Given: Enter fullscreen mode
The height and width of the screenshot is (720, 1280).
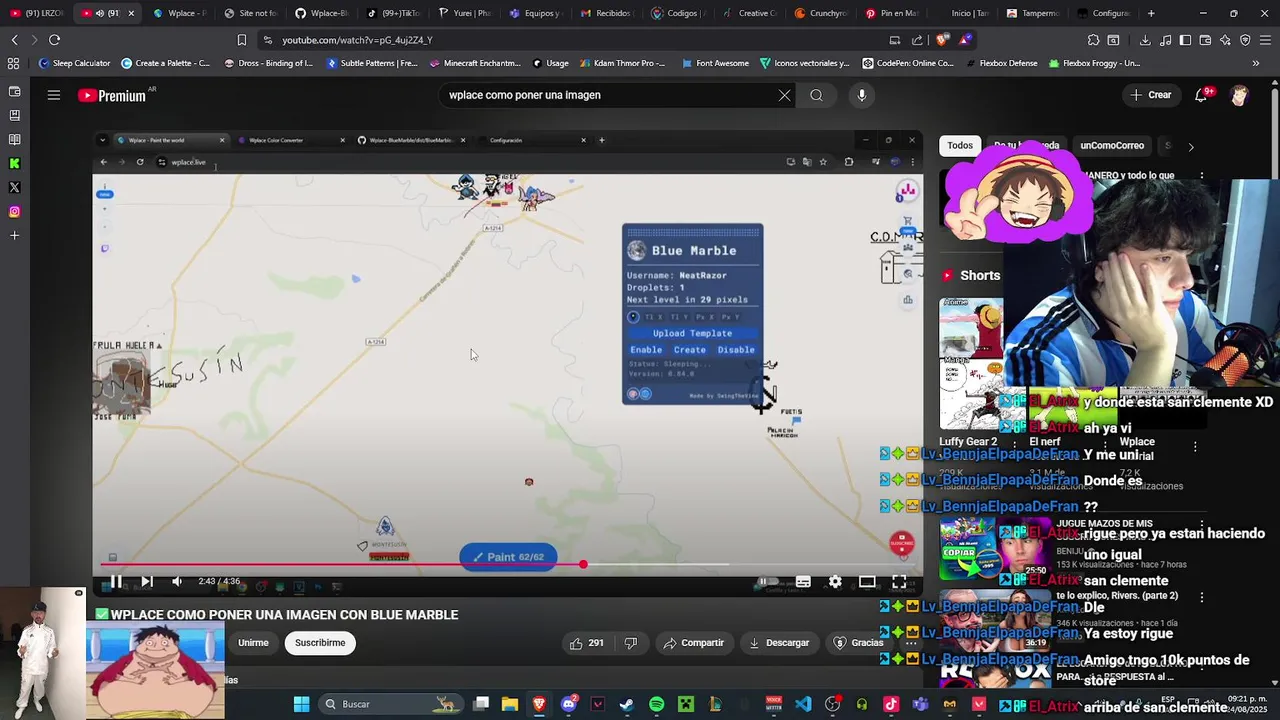Looking at the screenshot, I should [x=899, y=581].
